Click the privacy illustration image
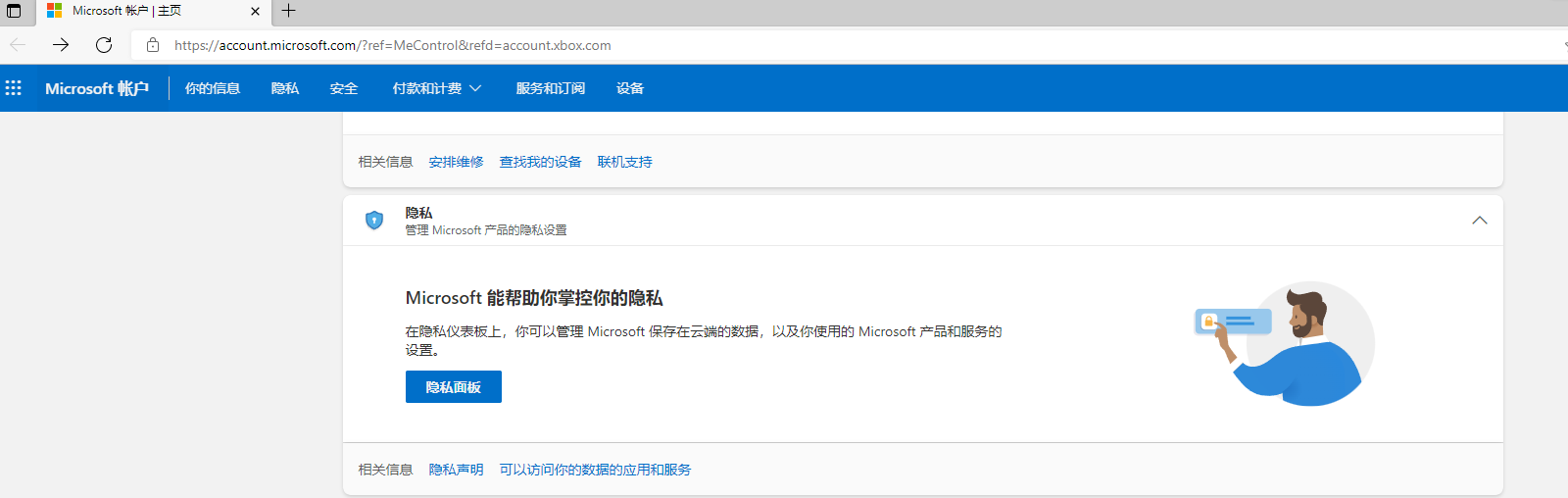This screenshot has width=1568, height=498. pyautogui.click(x=1285, y=343)
